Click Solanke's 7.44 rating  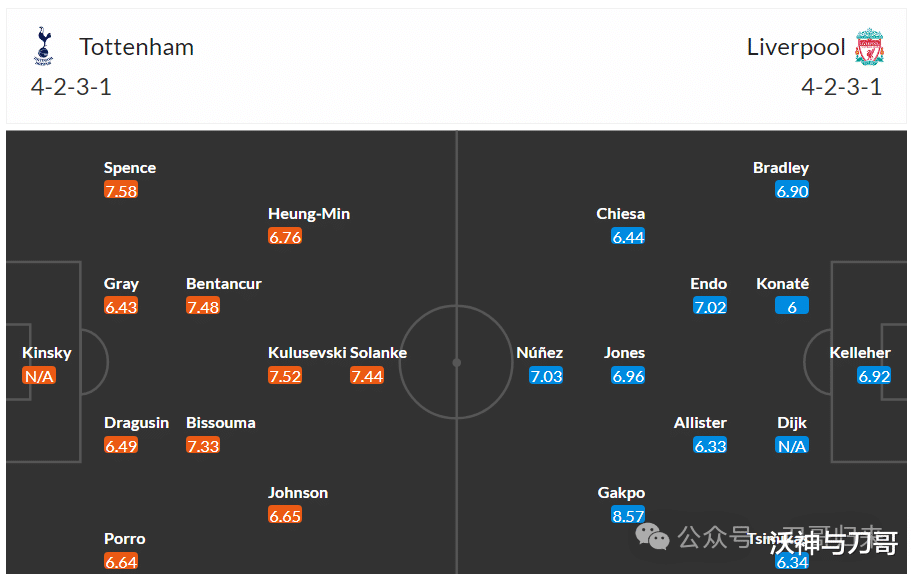[x=367, y=376]
